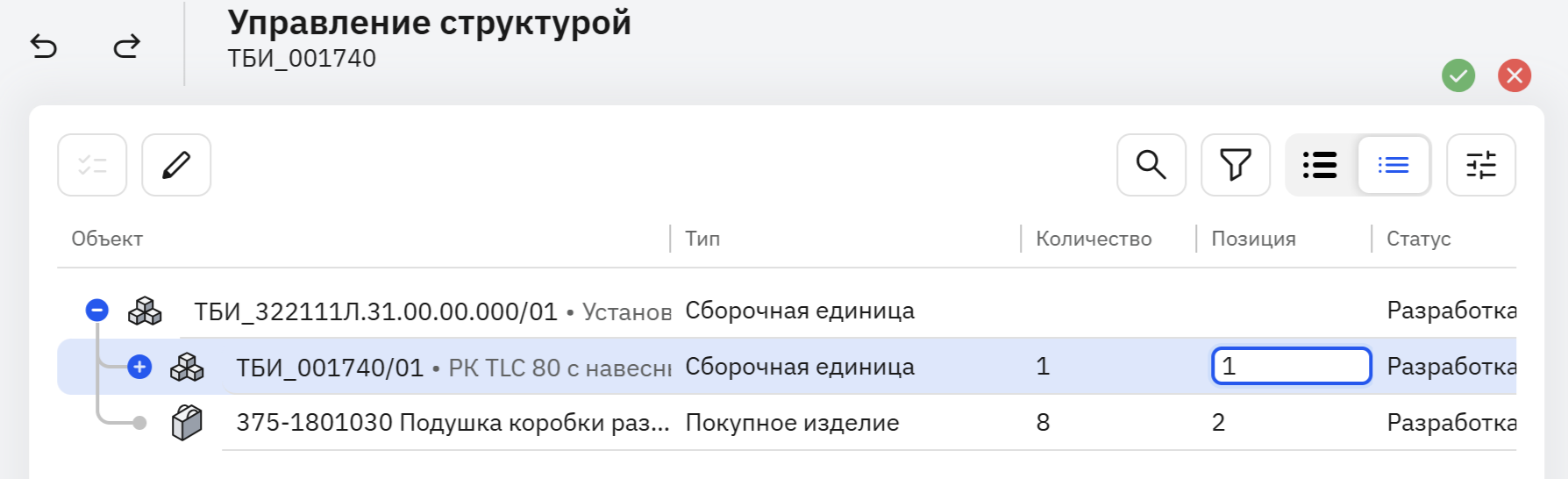The height and width of the screenshot is (479, 1568).
Task: Open search with the magnifier icon
Action: point(1151,165)
